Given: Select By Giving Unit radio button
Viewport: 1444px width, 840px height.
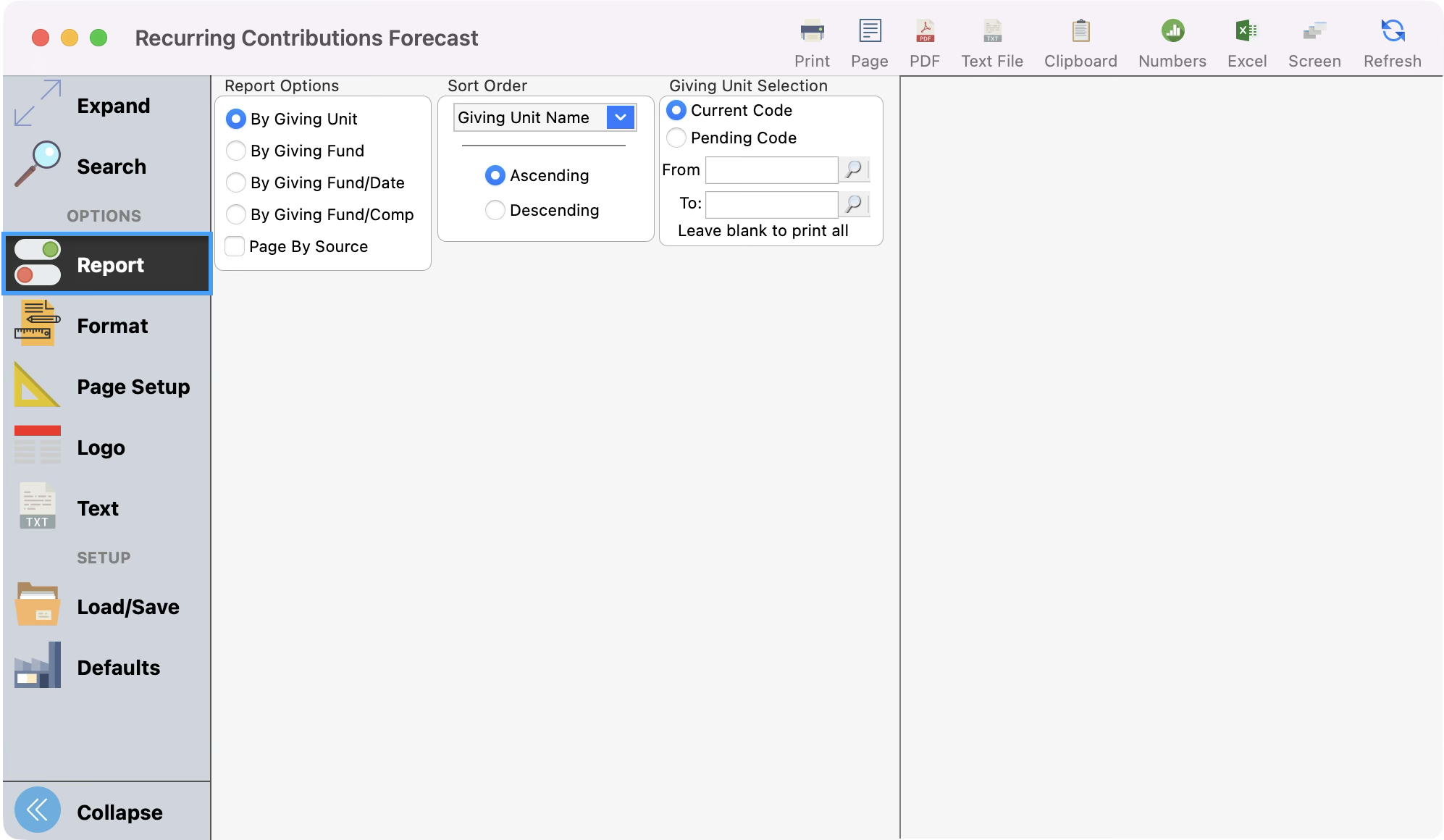Looking at the screenshot, I should pyautogui.click(x=235, y=119).
